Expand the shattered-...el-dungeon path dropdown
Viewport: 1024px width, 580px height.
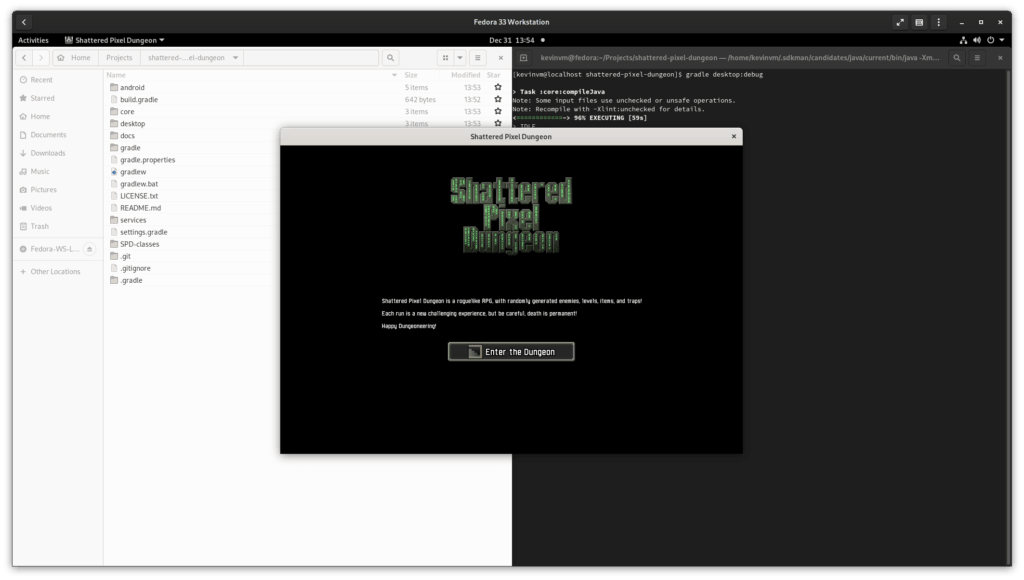pyautogui.click(x=235, y=57)
